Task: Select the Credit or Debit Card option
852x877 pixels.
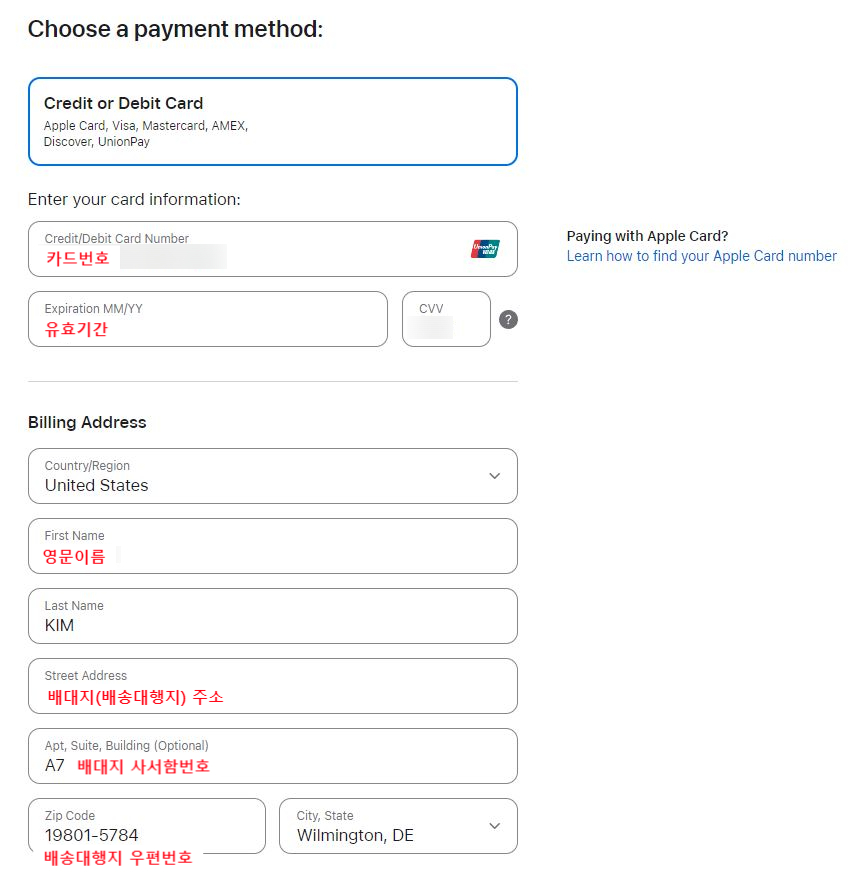Action: [272, 121]
